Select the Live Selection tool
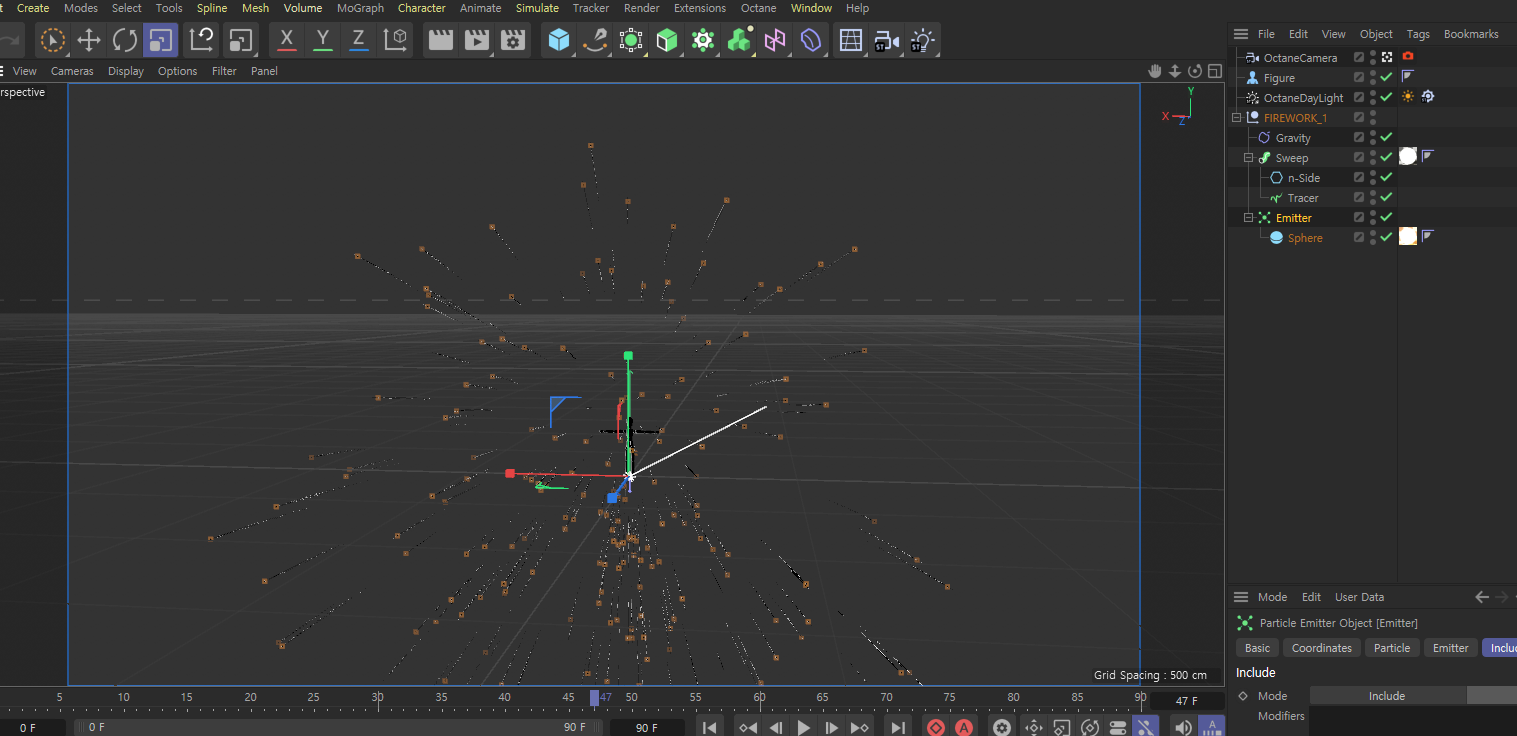This screenshot has height=736, width=1517. [53, 40]
